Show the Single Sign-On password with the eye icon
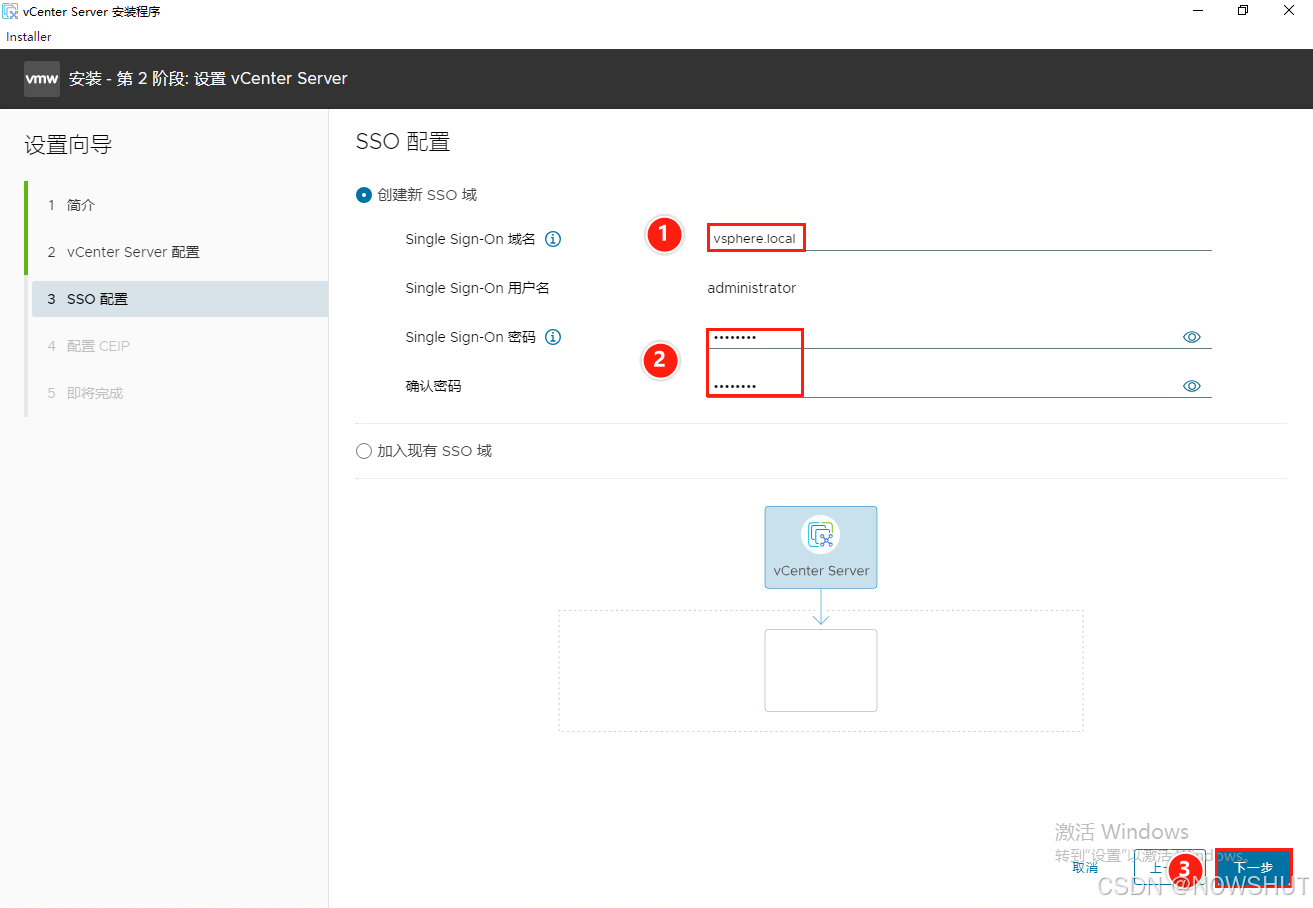 [x=1191, y=337]
